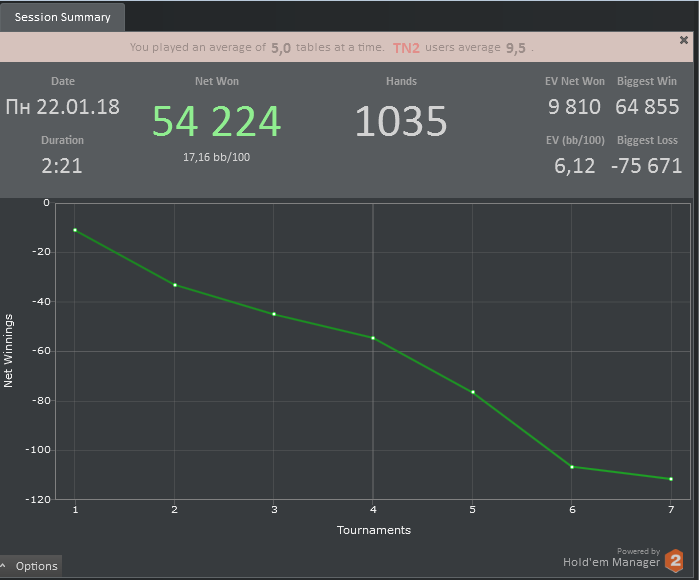The image size is (699, 580).
Task: Click the graph data point for tournament 4
Action: pyautogui.click(x=373, y=338)
